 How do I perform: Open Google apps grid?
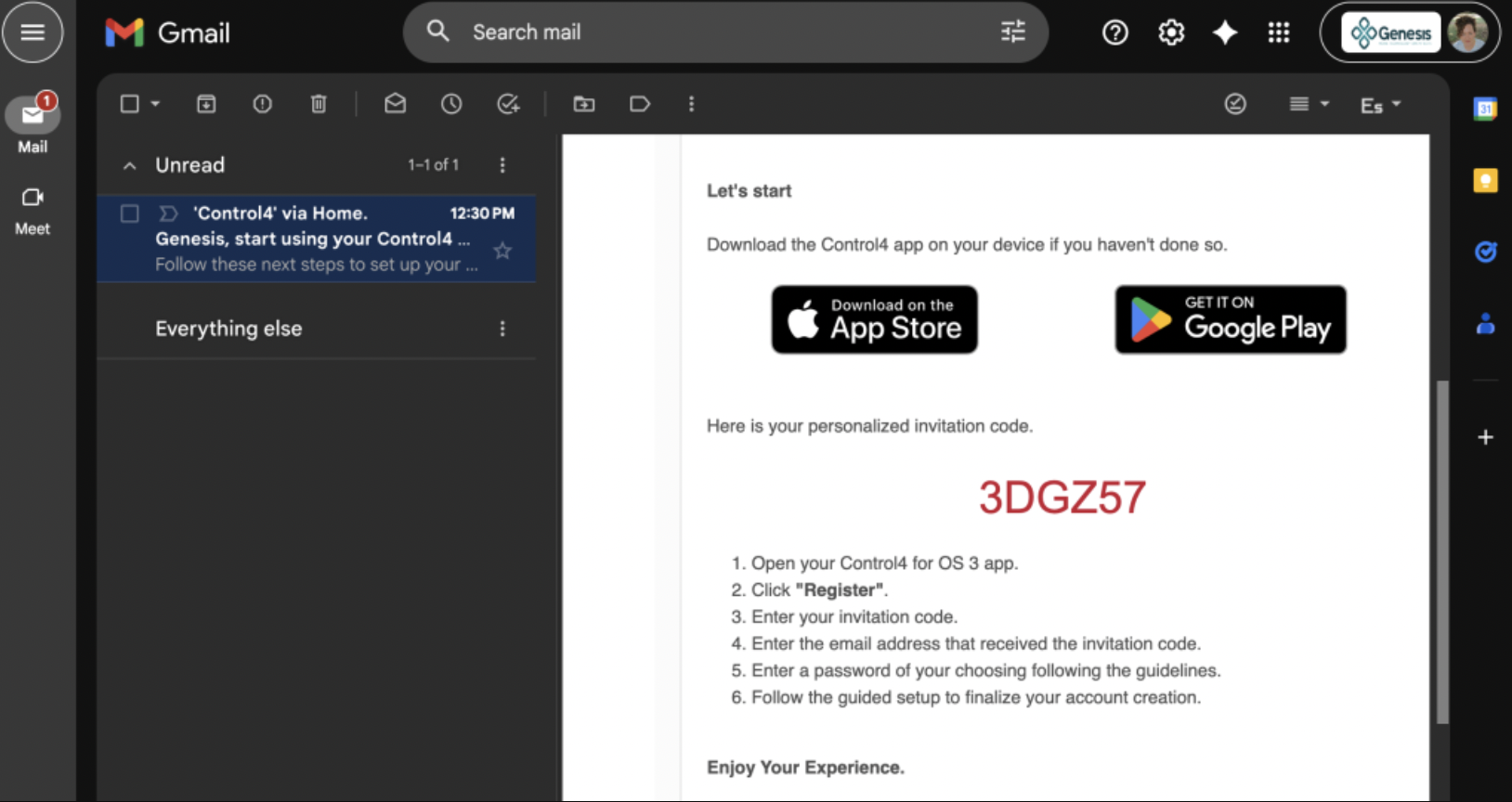click(x=1279, y=32)
